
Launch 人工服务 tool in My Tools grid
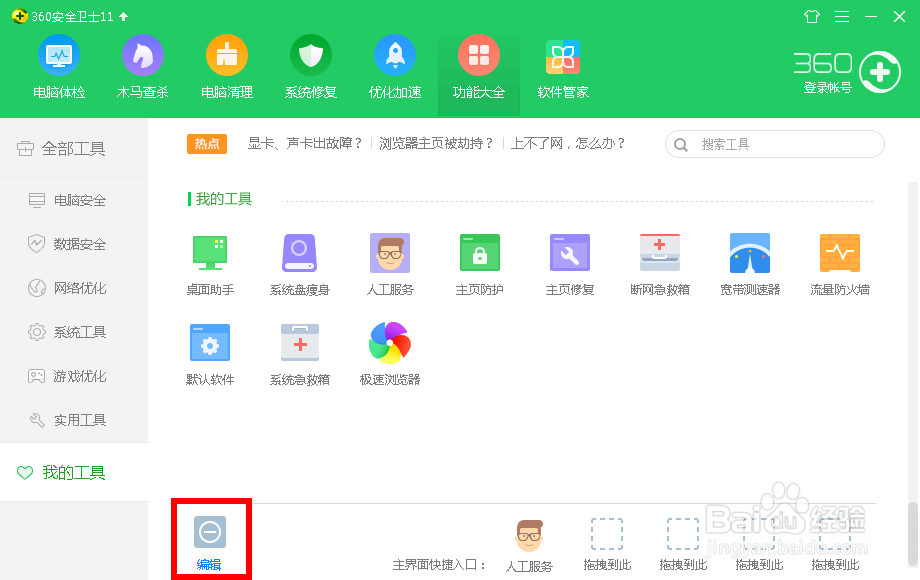(x=390, y=264)
